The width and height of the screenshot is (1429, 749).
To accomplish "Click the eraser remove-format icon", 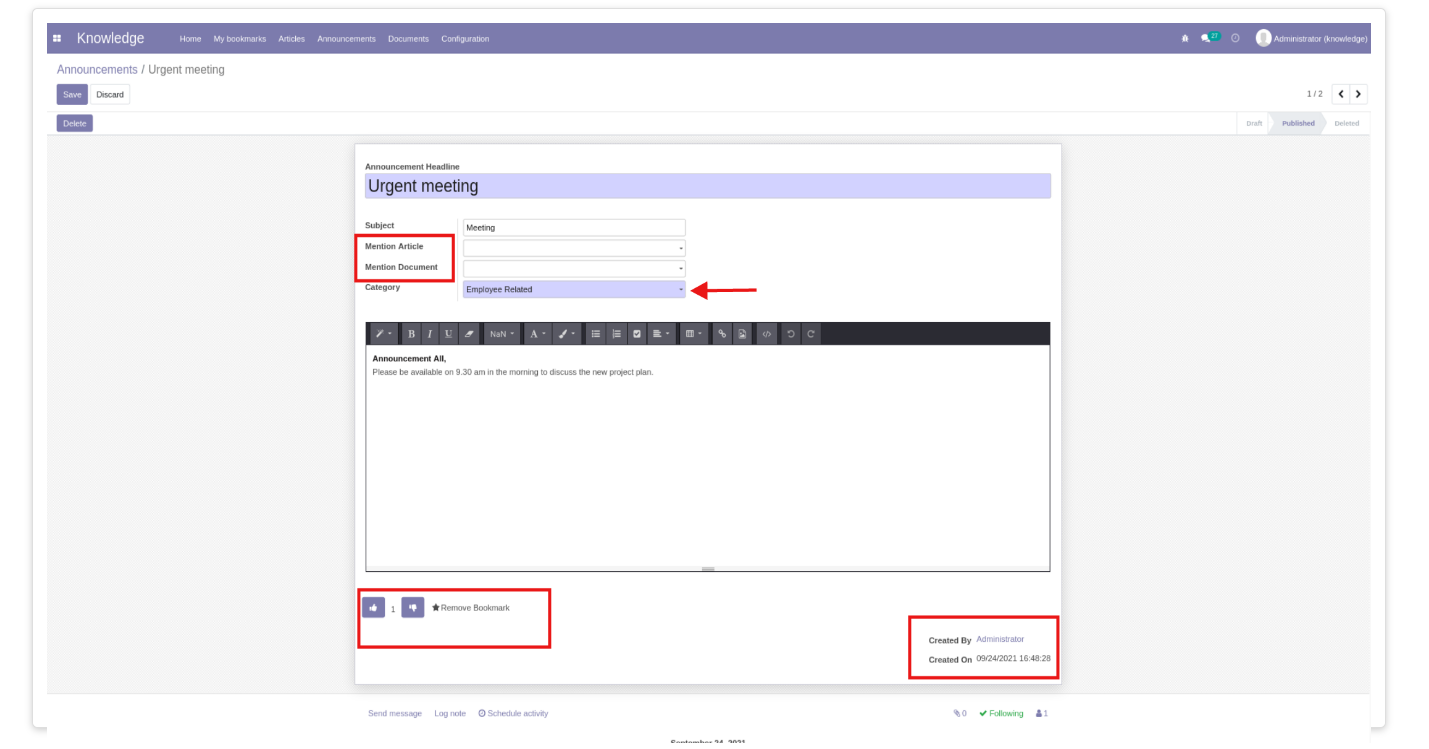I will pyautogui.click(x=468, y=334).
